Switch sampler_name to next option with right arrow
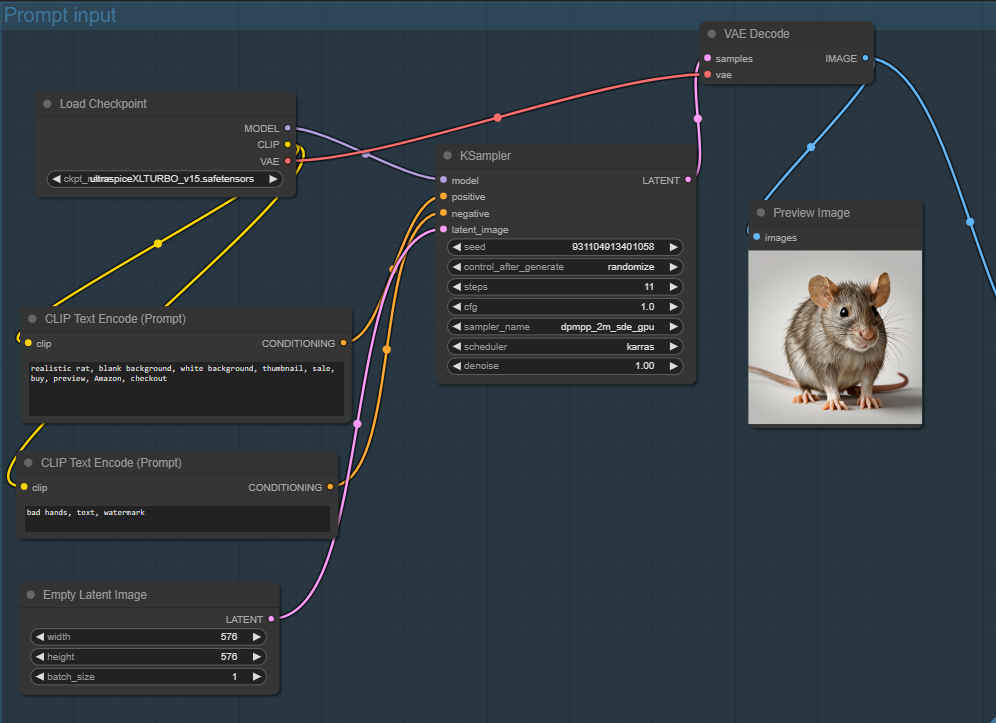Screen dimensions: 996x723 (673, 327)
